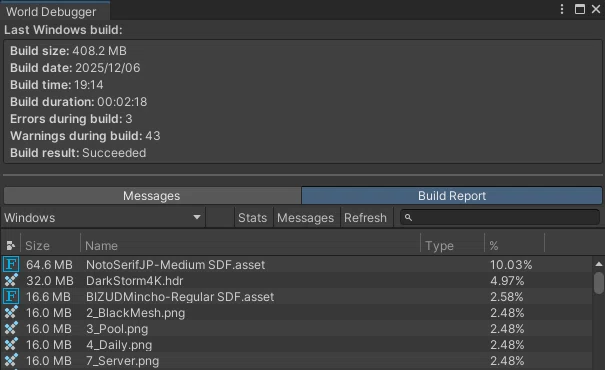Click the Build duration 00:02:18 line

click(79, 101)
